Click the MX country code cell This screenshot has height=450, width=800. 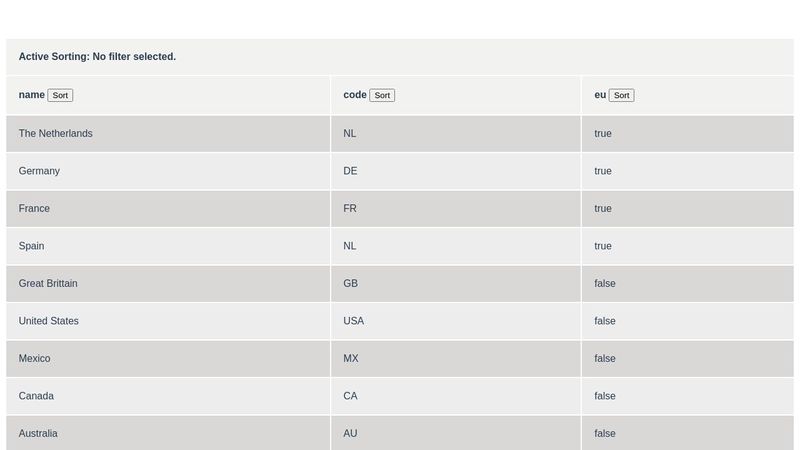(x=350, y=359)
